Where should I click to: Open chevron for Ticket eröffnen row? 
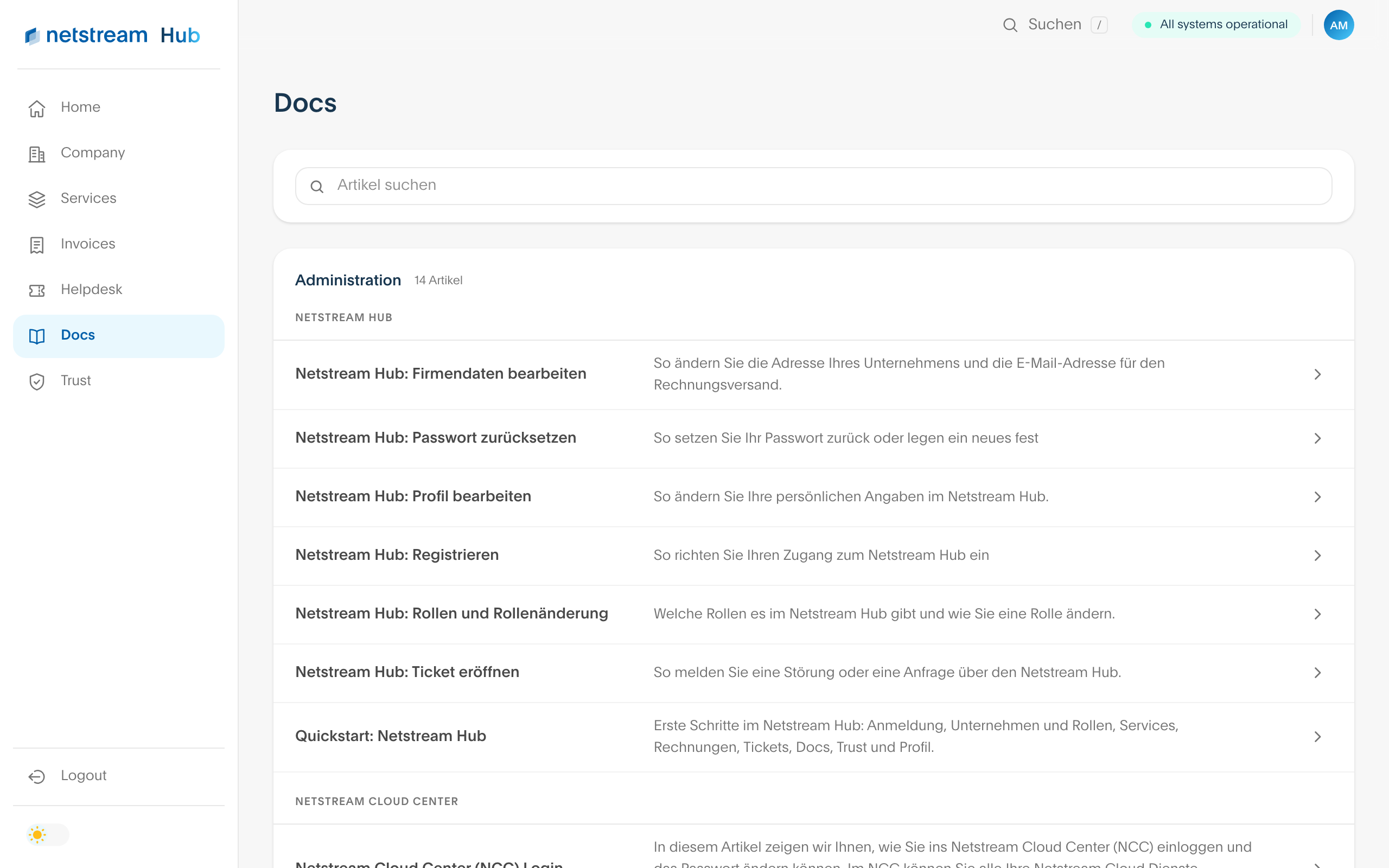[1317, 673]
